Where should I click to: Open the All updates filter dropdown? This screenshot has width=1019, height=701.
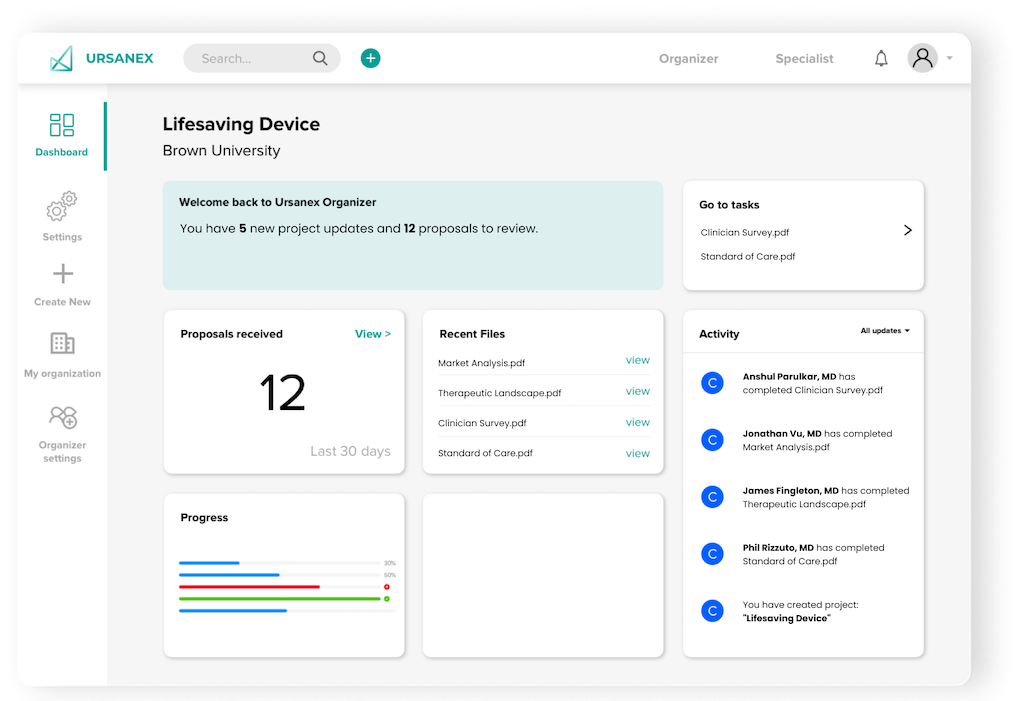coord(884,330)
